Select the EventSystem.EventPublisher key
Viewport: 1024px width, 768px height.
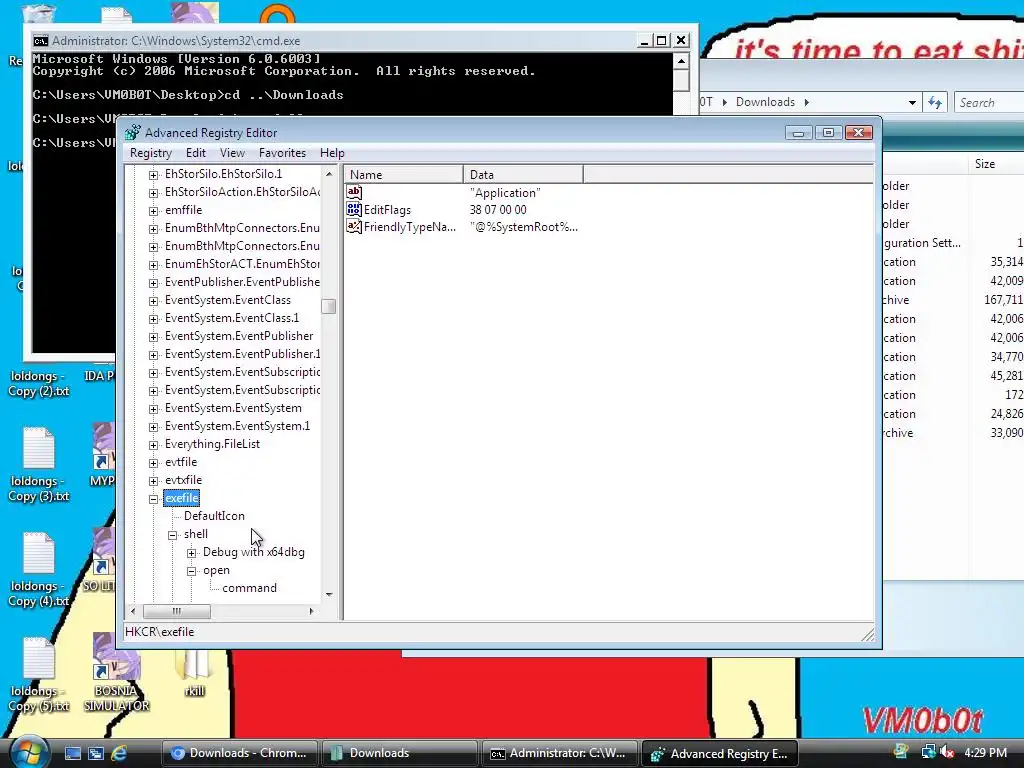click(x=239, y=336)
